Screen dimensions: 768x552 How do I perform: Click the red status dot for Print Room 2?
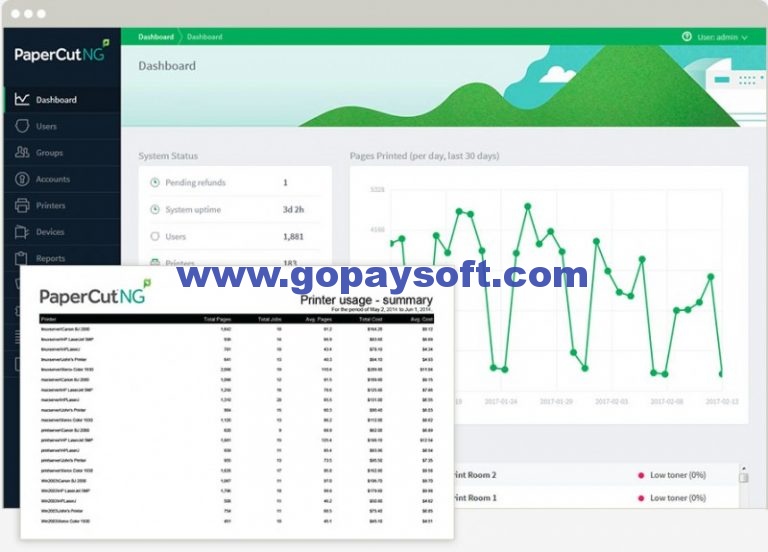coord(641,475)
